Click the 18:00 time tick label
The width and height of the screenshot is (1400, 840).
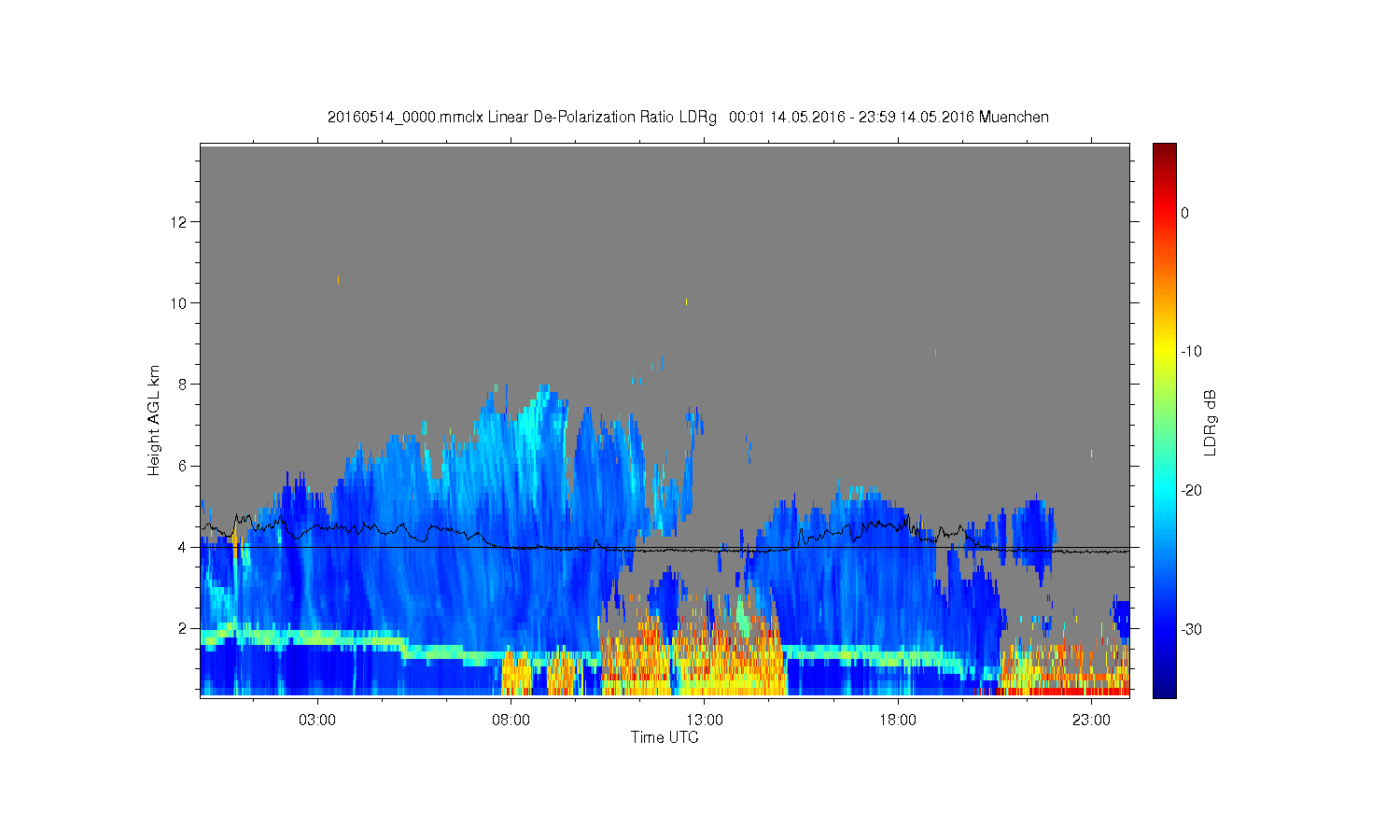coord(898,721)
